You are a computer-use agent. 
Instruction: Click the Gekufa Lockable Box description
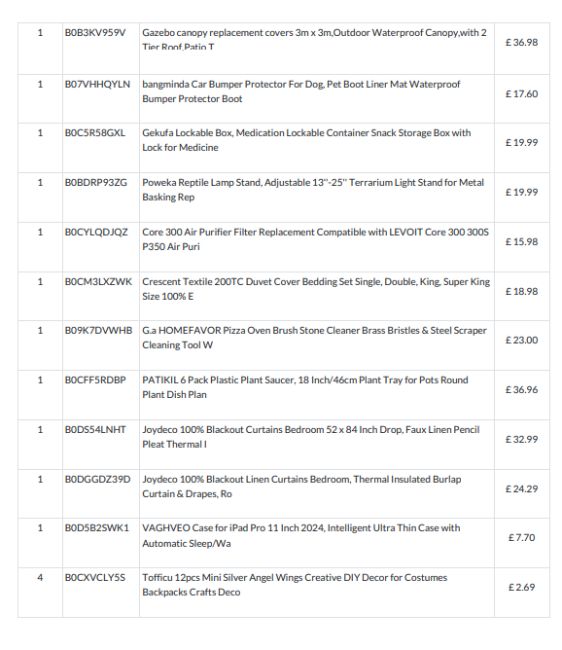(306, 140)
